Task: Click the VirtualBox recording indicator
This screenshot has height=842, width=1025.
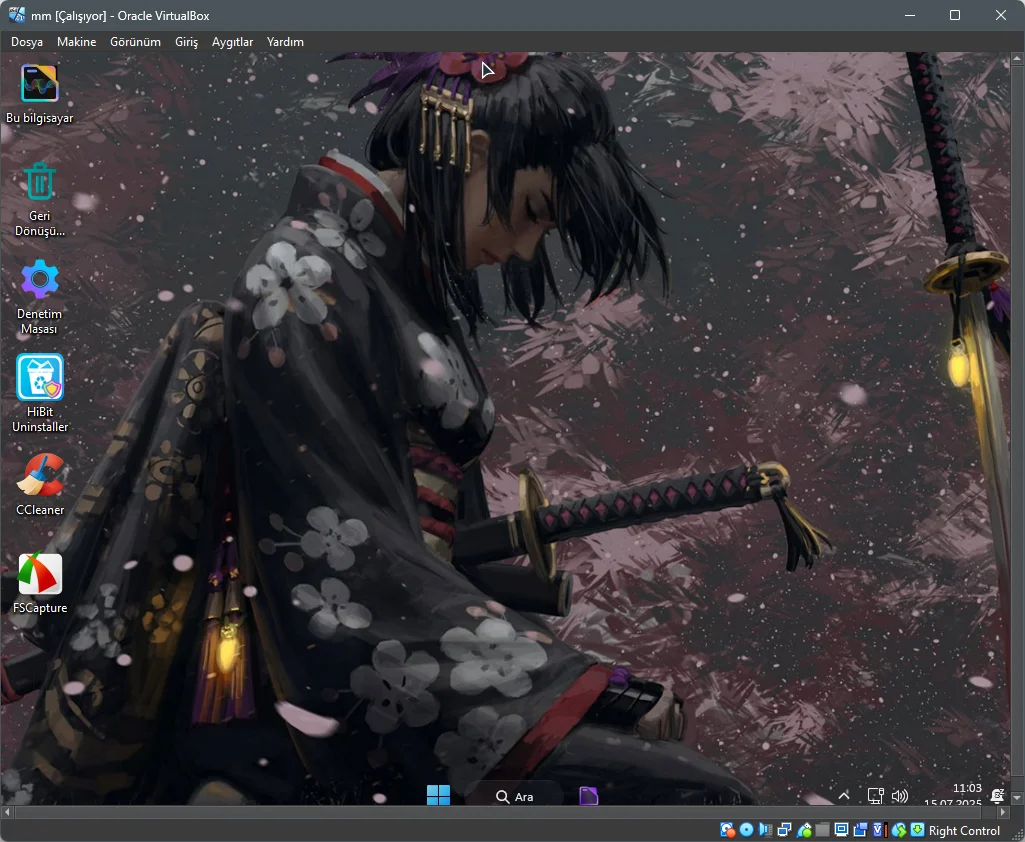Action: [x=860, y=830]
